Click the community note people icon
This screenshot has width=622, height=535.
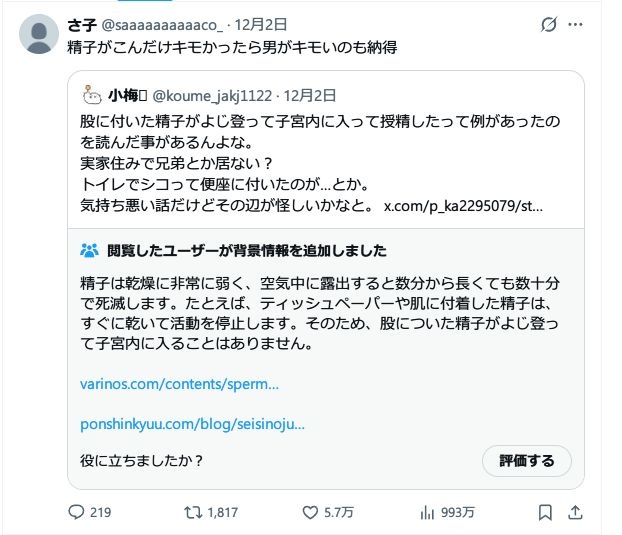88,250
